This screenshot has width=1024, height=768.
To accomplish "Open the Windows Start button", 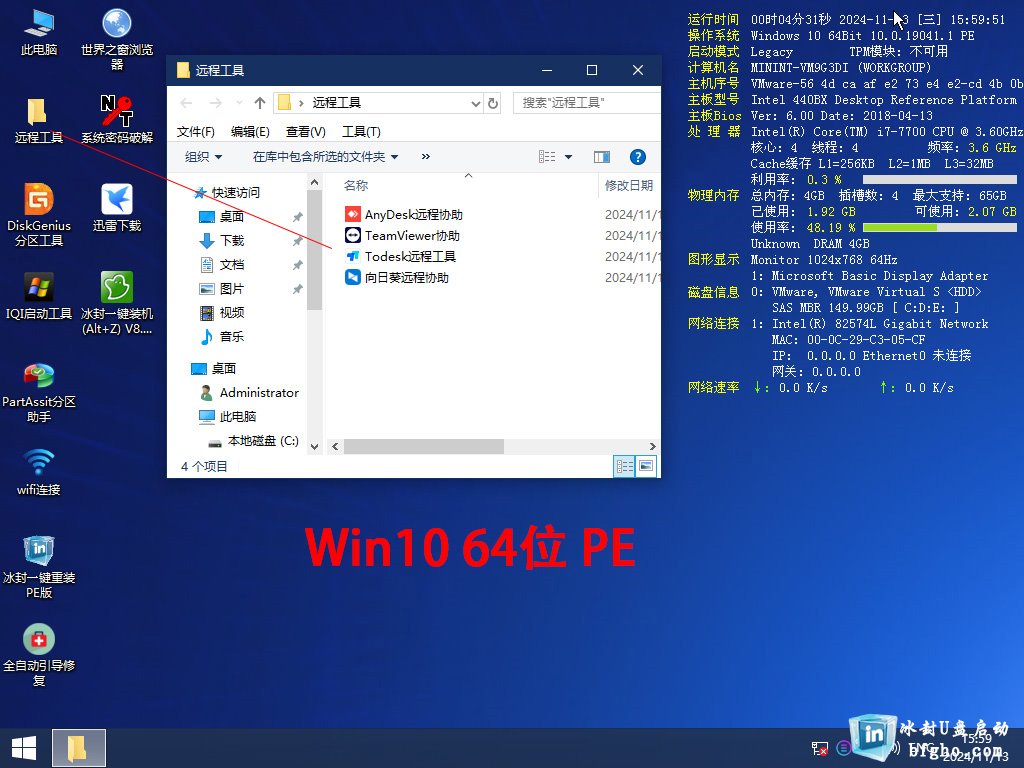I will 24,748.
